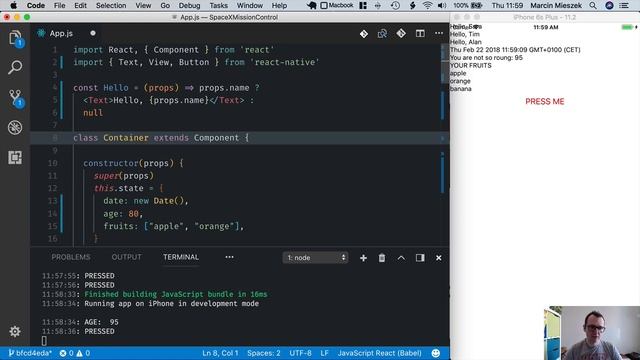Kill the terminal with trash icon
This screenshot has height=360, width=640.
pyautogui.click(x=382, y=258)
